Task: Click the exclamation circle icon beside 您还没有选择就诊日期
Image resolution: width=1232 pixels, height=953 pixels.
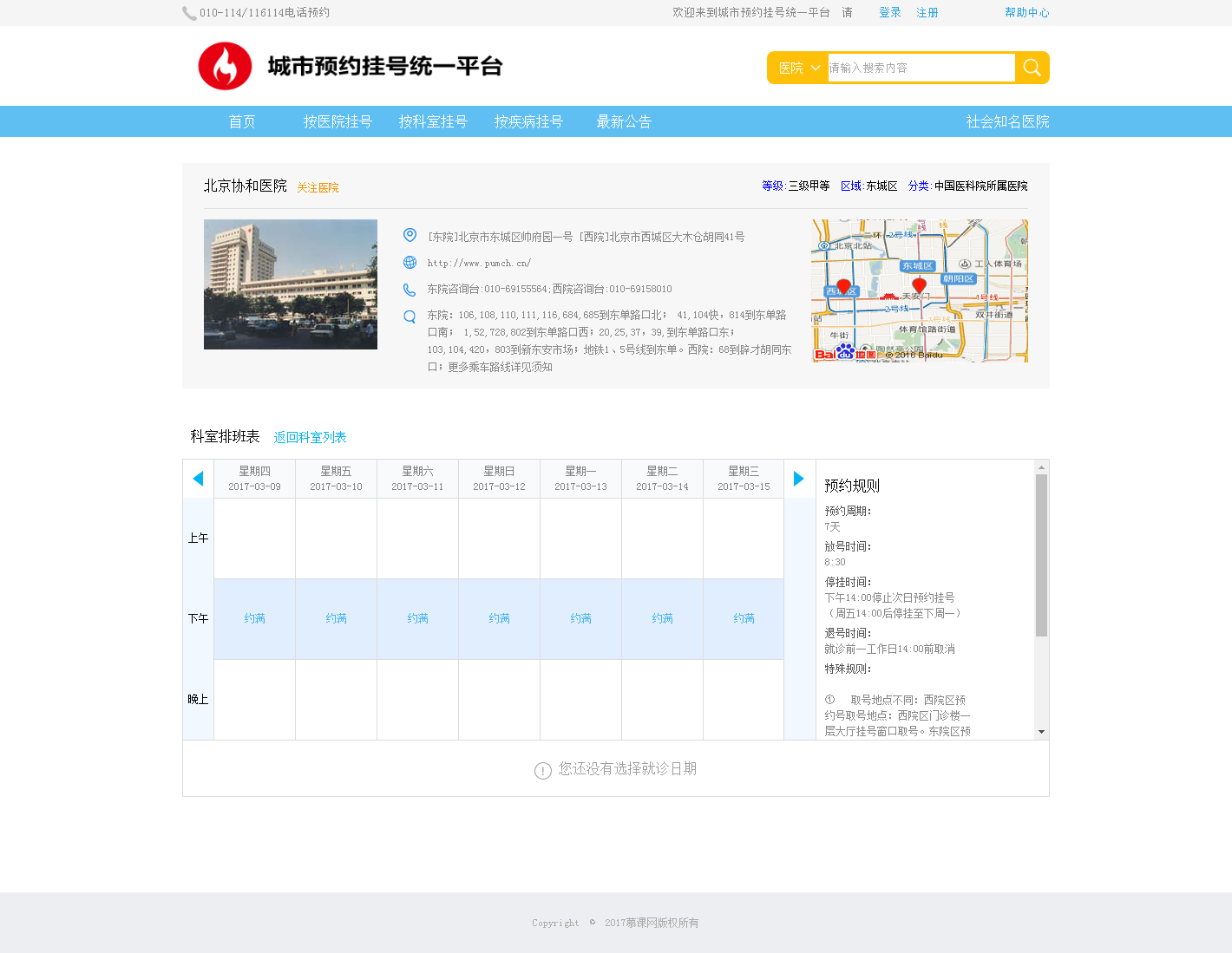Action: pos(541,769)
